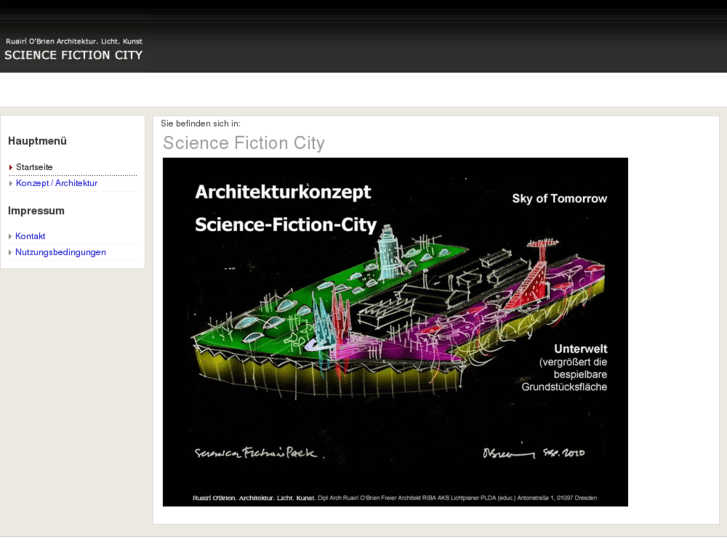Click the 'Impressum' sidebar heading

(x=36, y=211)
